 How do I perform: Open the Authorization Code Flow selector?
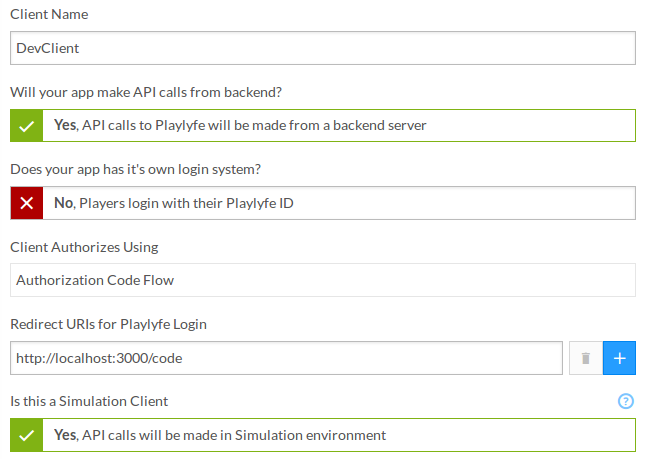(322, 280)
